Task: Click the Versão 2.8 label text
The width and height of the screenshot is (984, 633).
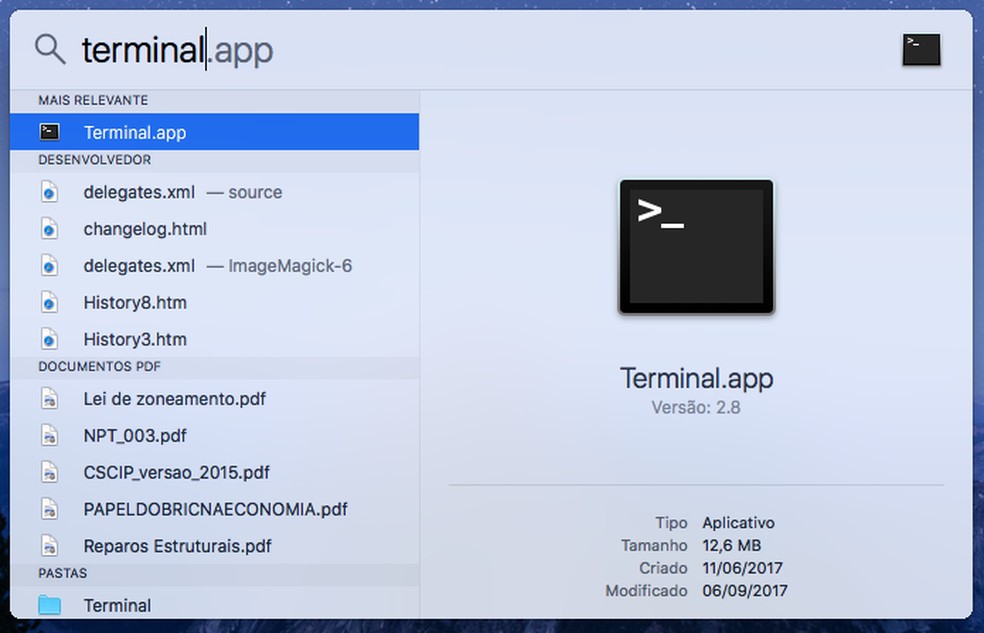Action: coord(696,407)
